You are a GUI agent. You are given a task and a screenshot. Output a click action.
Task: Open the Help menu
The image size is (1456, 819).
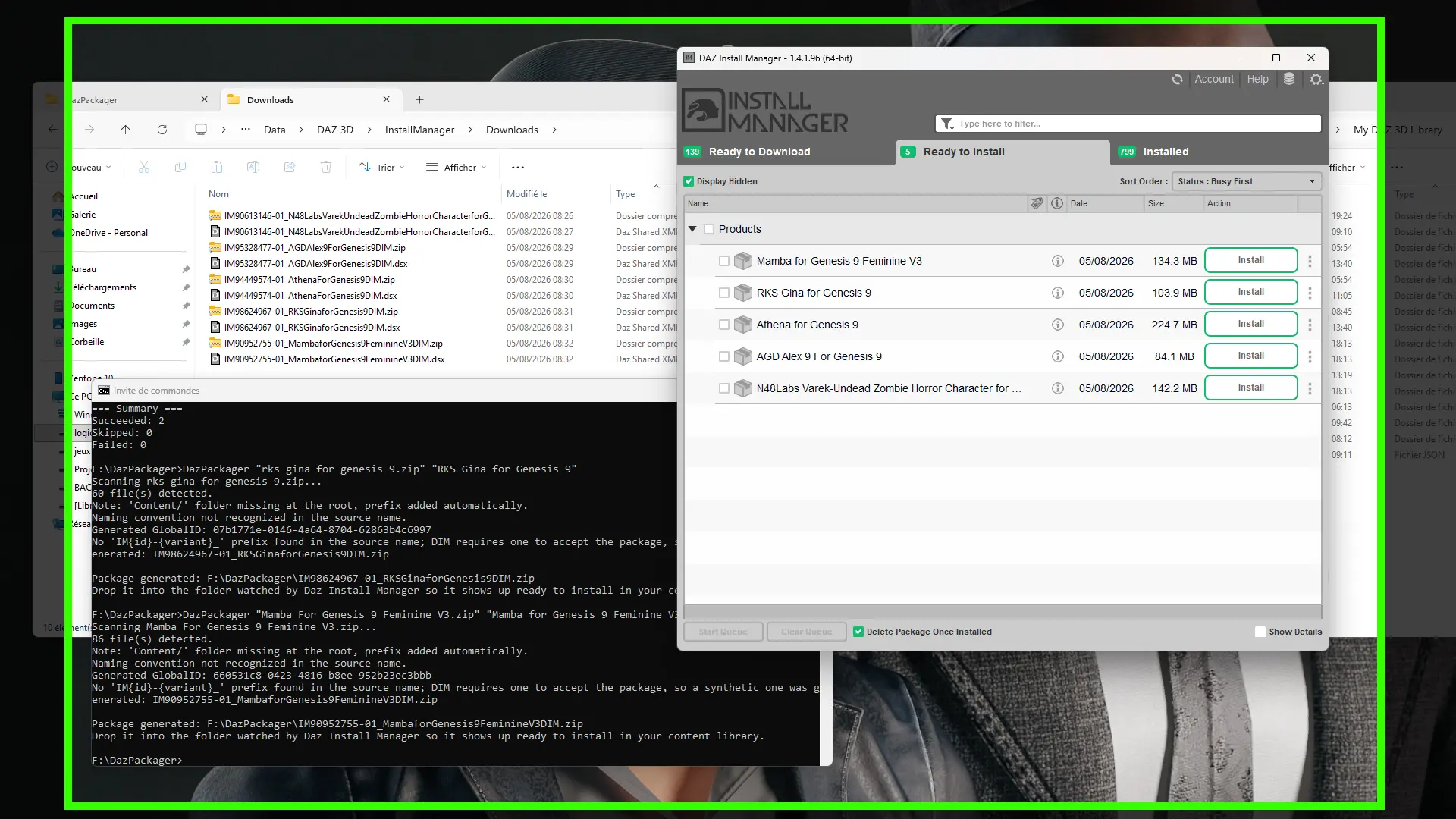tap(1257, 79)
